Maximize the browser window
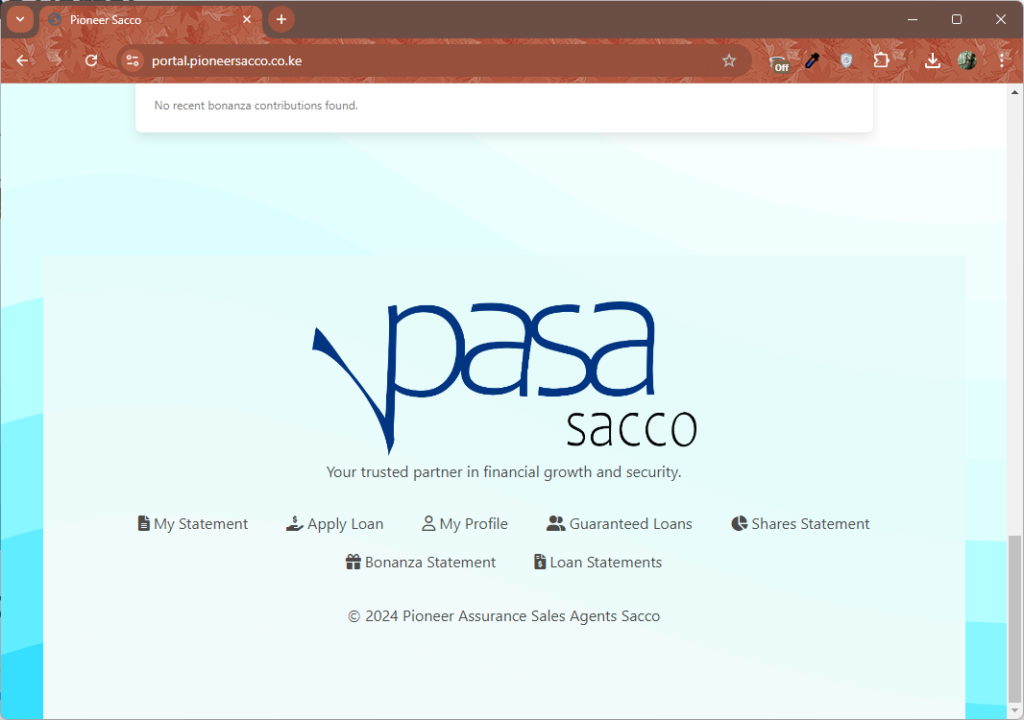The width and height of the screenshot is (1024, 720). [x=957, y=20]
